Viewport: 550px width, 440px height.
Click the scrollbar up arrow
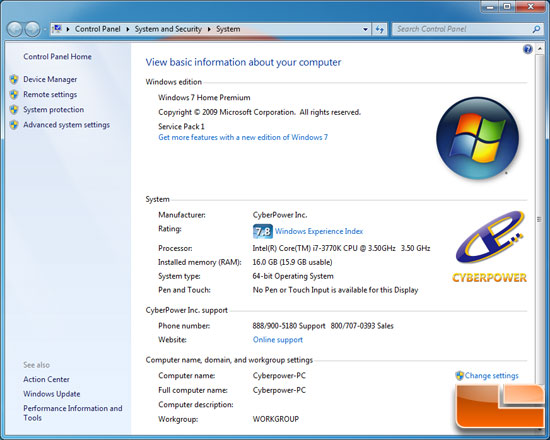pos(539,49)
